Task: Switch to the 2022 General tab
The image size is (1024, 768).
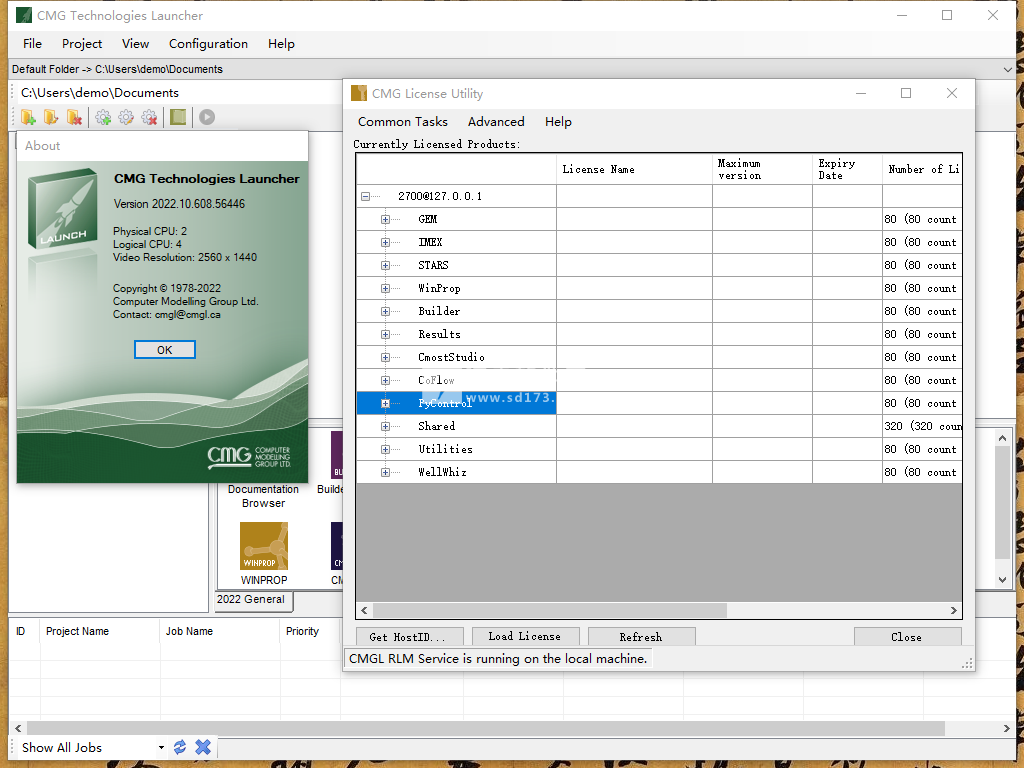Action: [254, 600]
